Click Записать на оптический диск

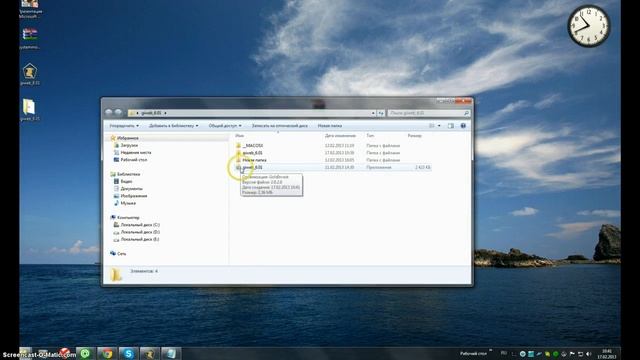(x=280, y=126)
